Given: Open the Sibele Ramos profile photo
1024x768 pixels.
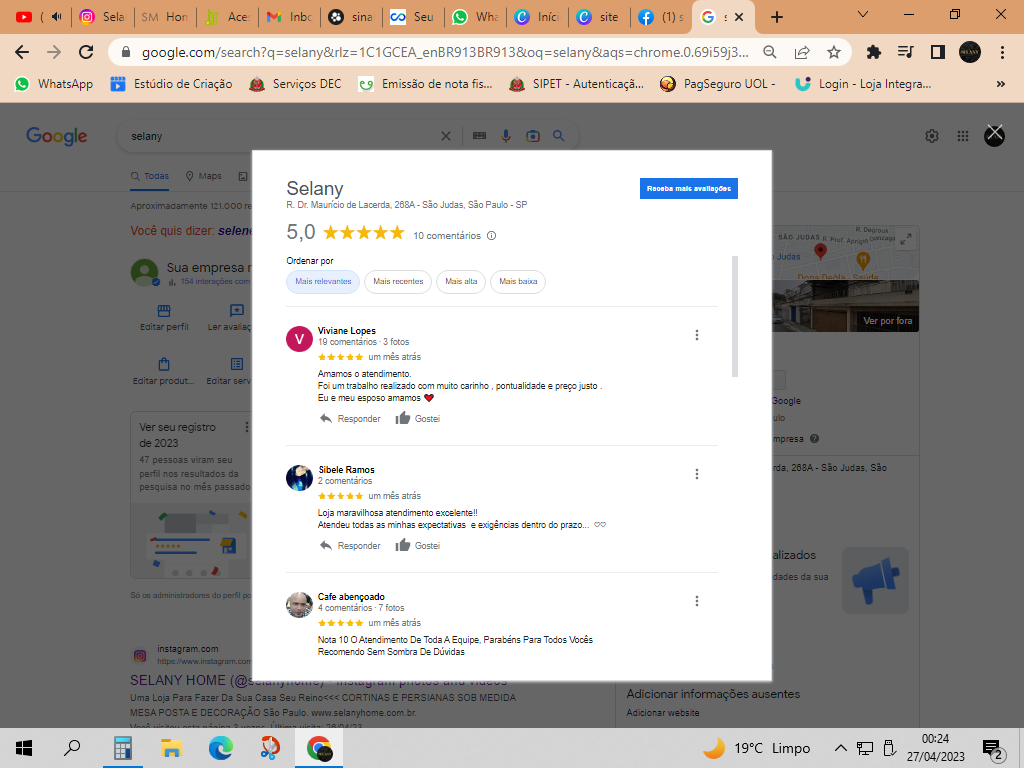Looking at the screenshot, I should (299, 477).
